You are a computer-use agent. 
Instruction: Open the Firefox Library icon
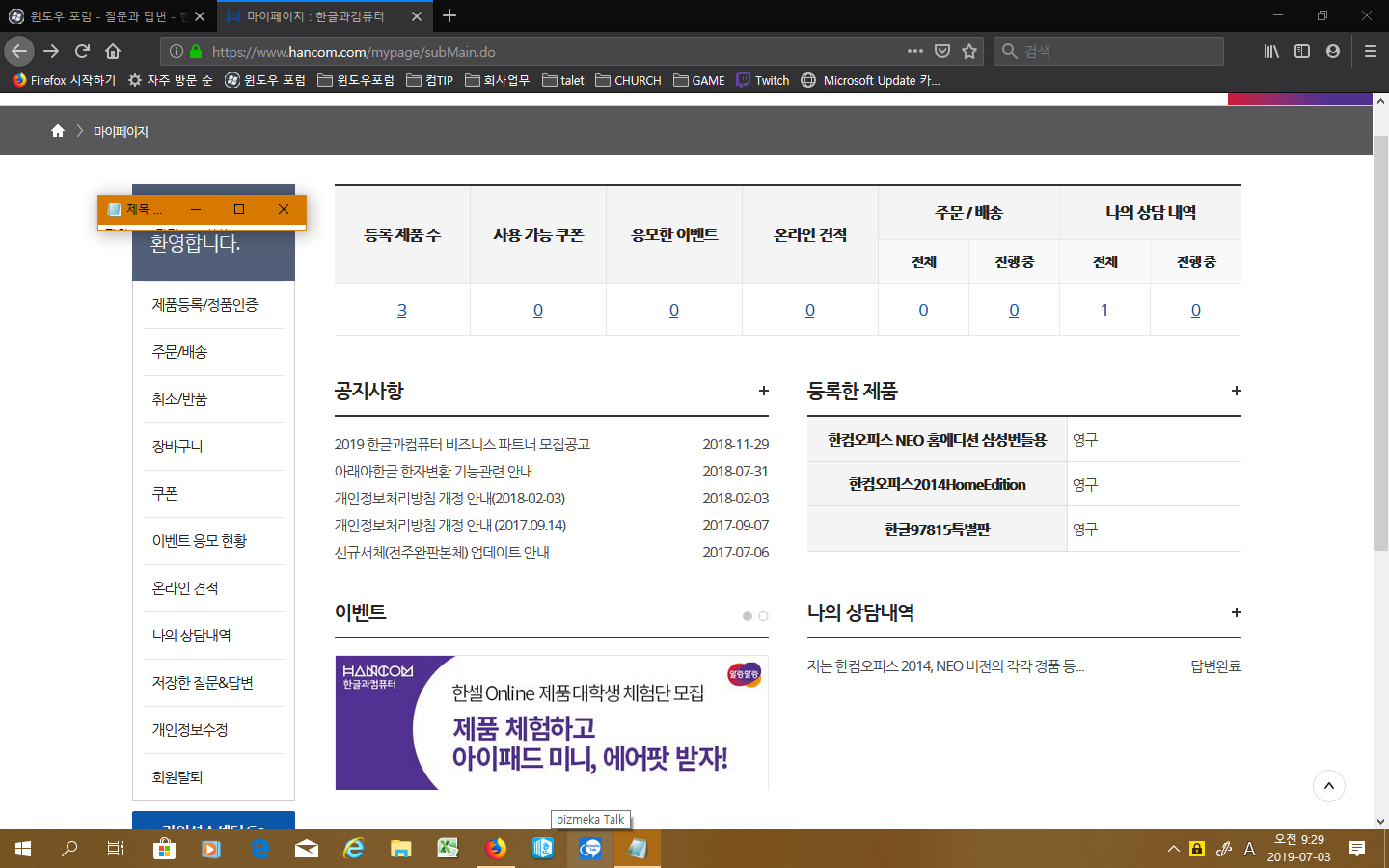pyautogui.click(x=1271, y=51)
